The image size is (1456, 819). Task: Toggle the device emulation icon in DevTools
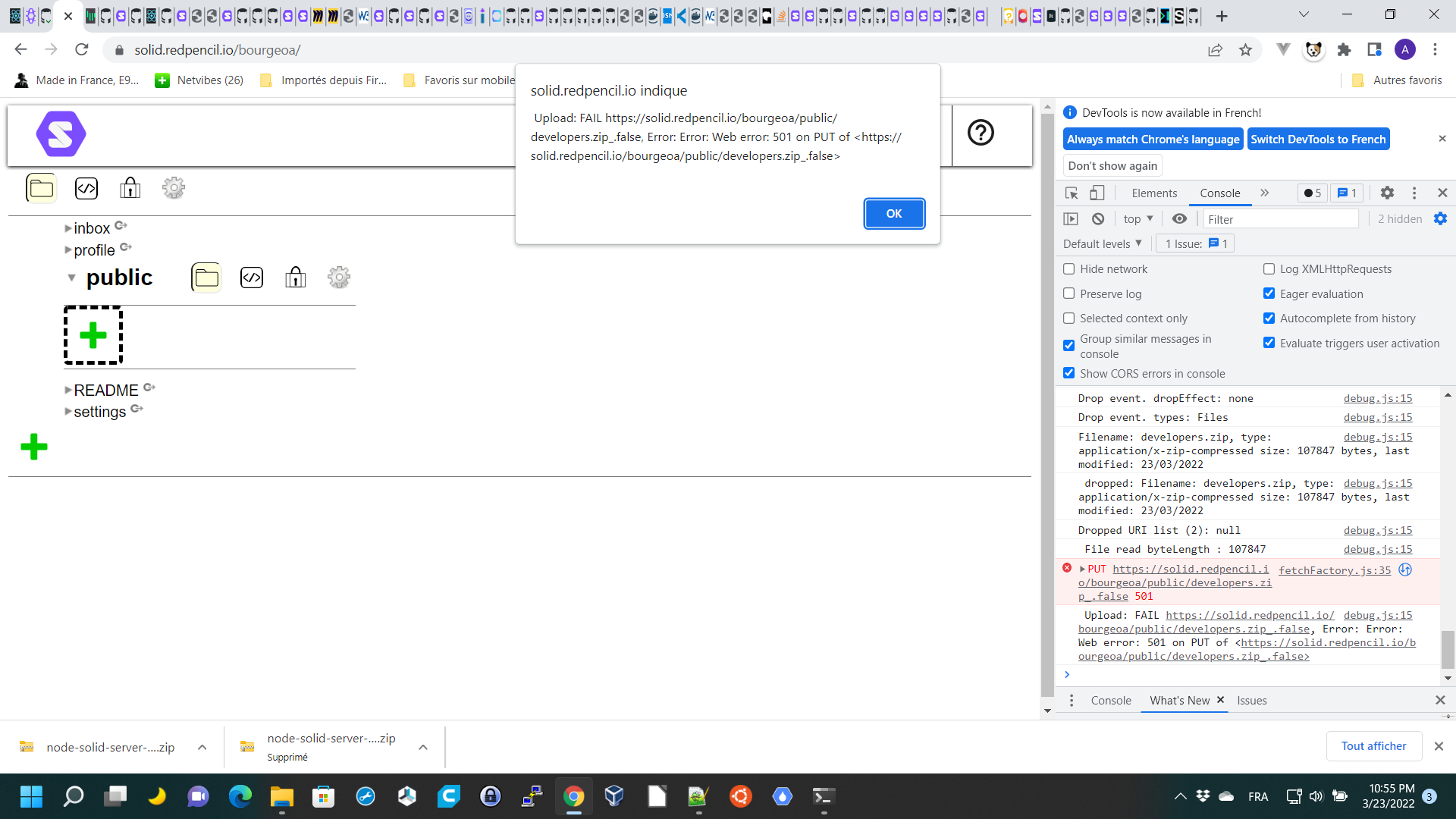click(x=1097, y=193)
